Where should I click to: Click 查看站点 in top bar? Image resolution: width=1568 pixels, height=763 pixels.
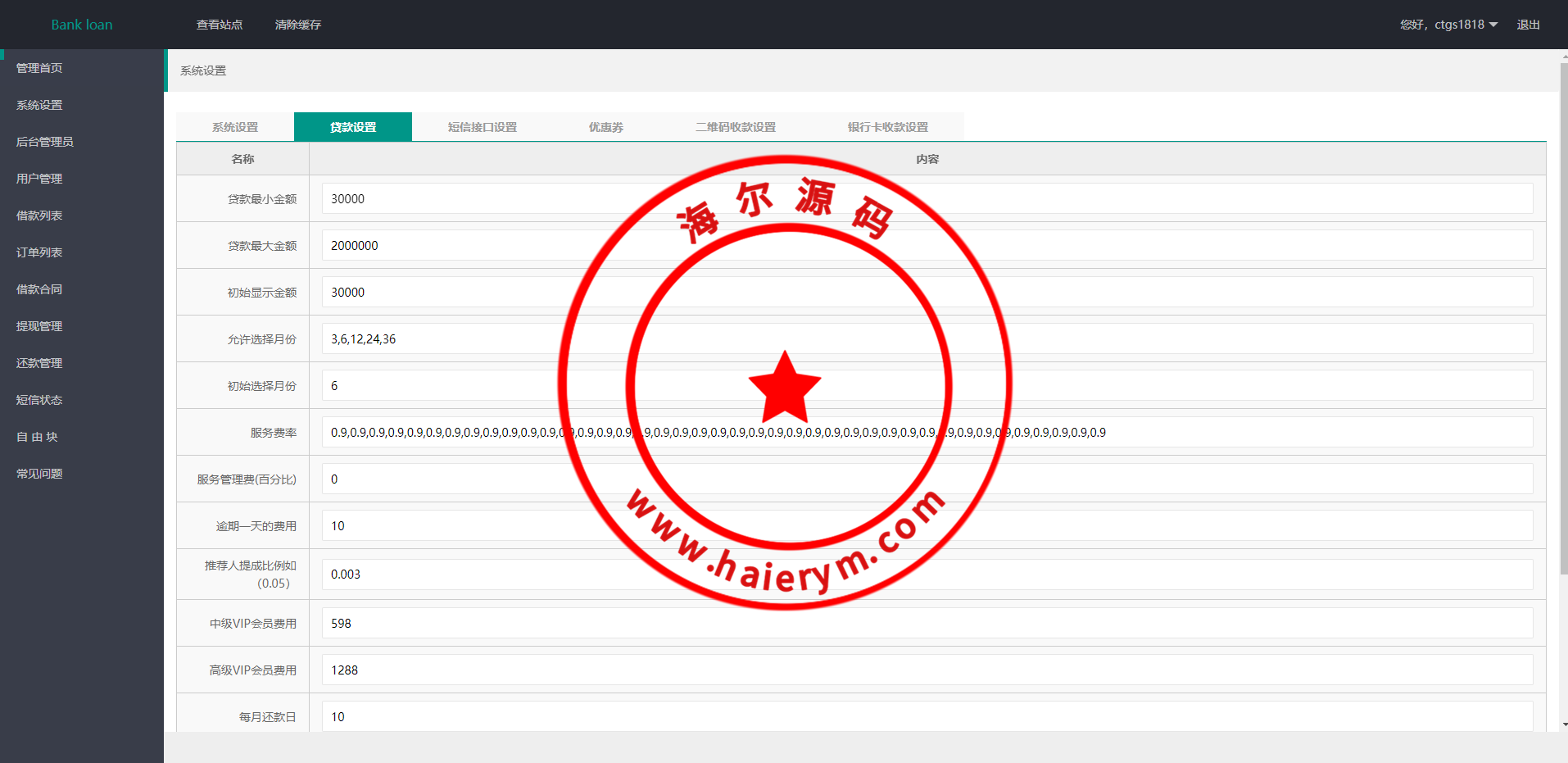coord(220,25)
